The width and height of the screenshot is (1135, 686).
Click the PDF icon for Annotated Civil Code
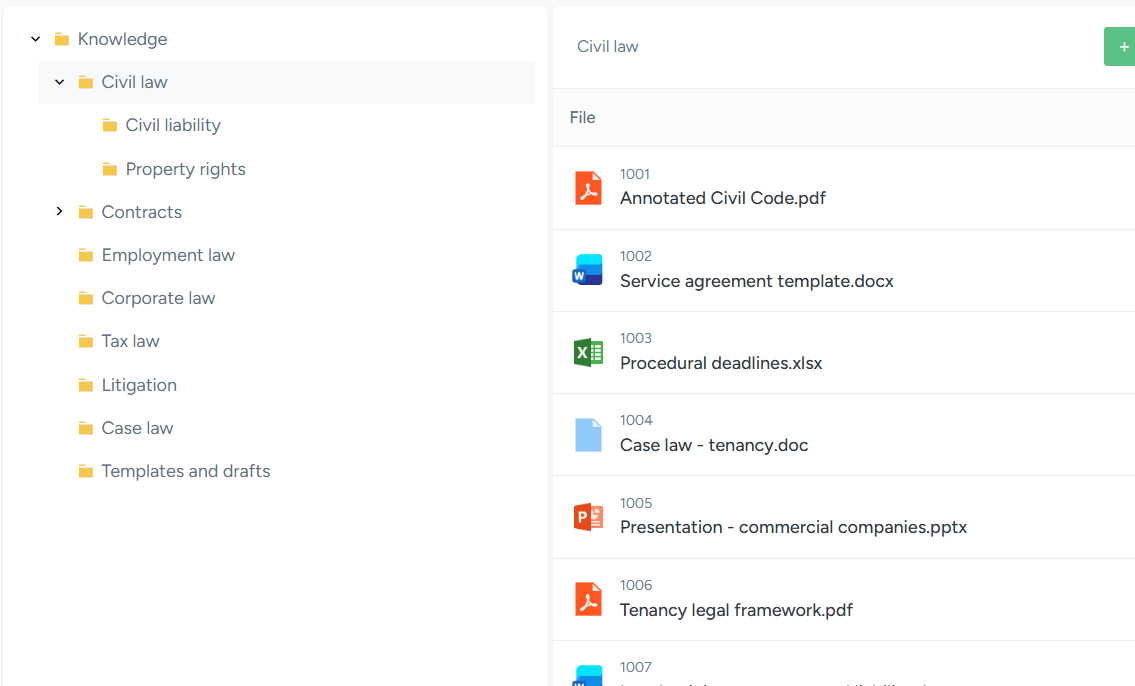pos(588,188)
